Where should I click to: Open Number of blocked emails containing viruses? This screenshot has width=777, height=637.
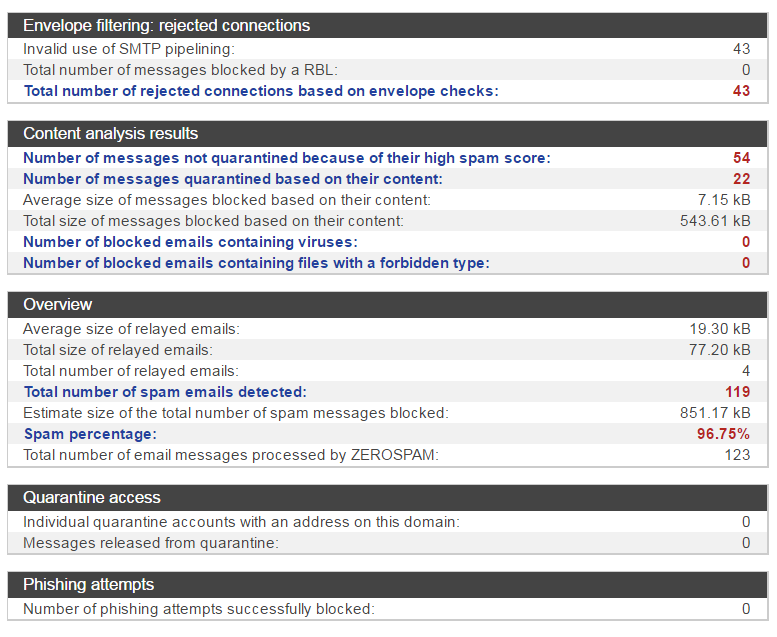pos(190,242)
